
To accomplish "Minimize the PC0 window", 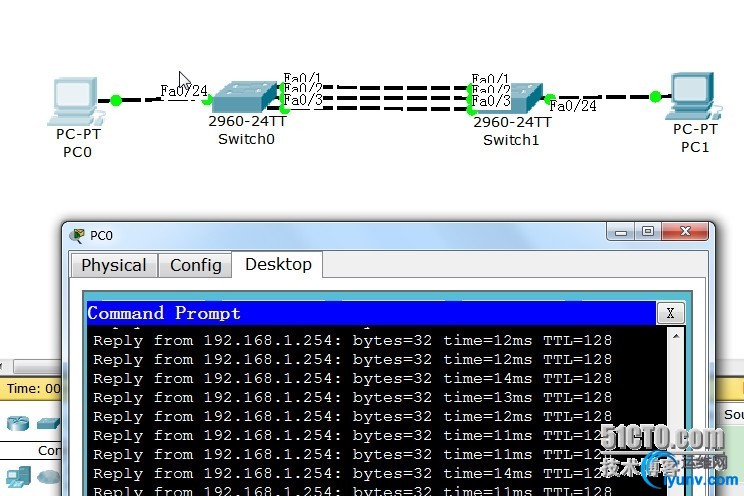I will tap(621, 232).
